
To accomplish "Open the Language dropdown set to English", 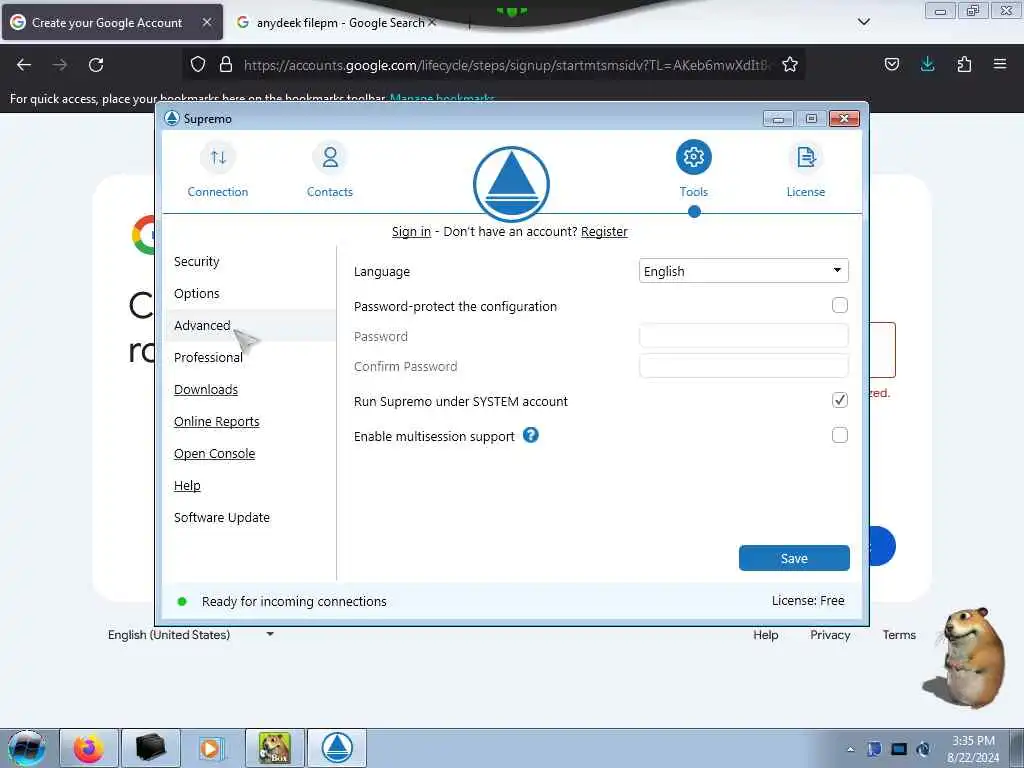I will [x=743, y=271].
